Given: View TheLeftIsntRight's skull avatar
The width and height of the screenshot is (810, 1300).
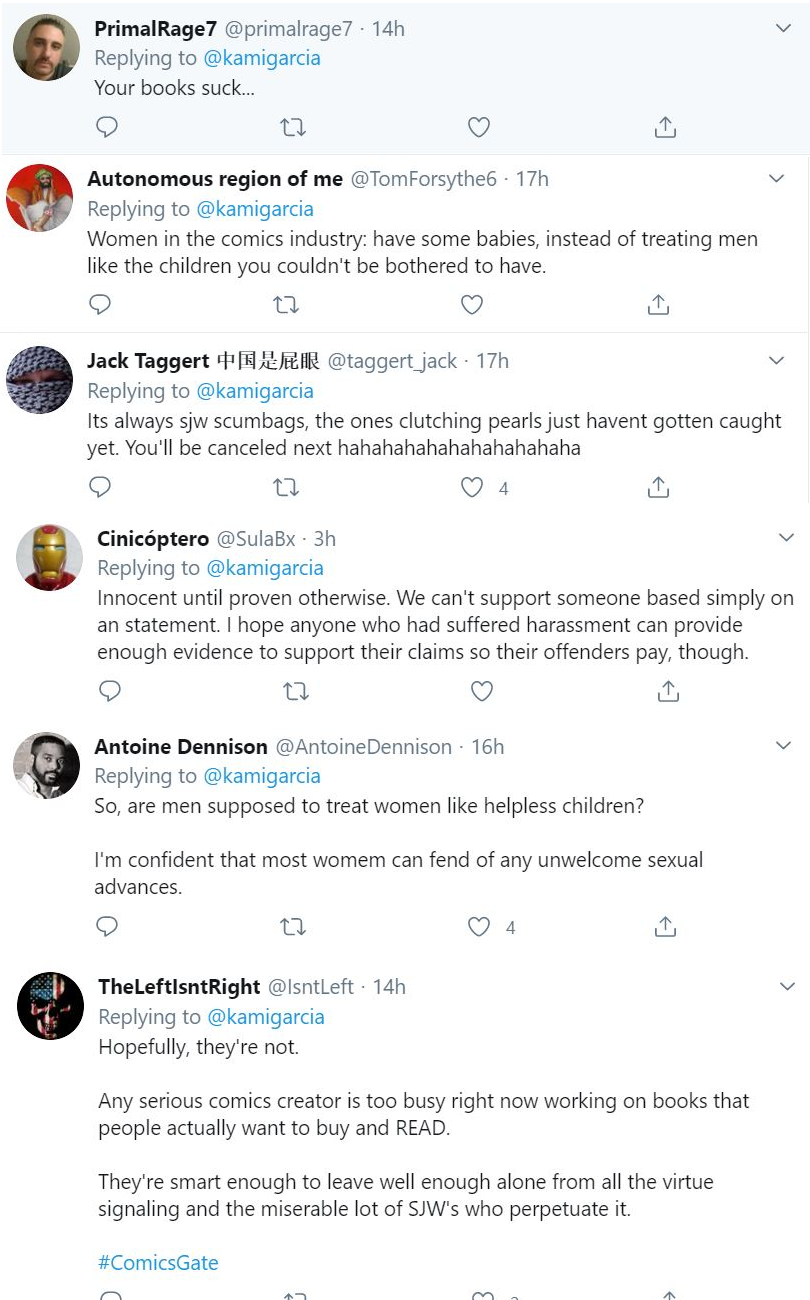Looking at the screenshot, I should (x=50, y=1006).
